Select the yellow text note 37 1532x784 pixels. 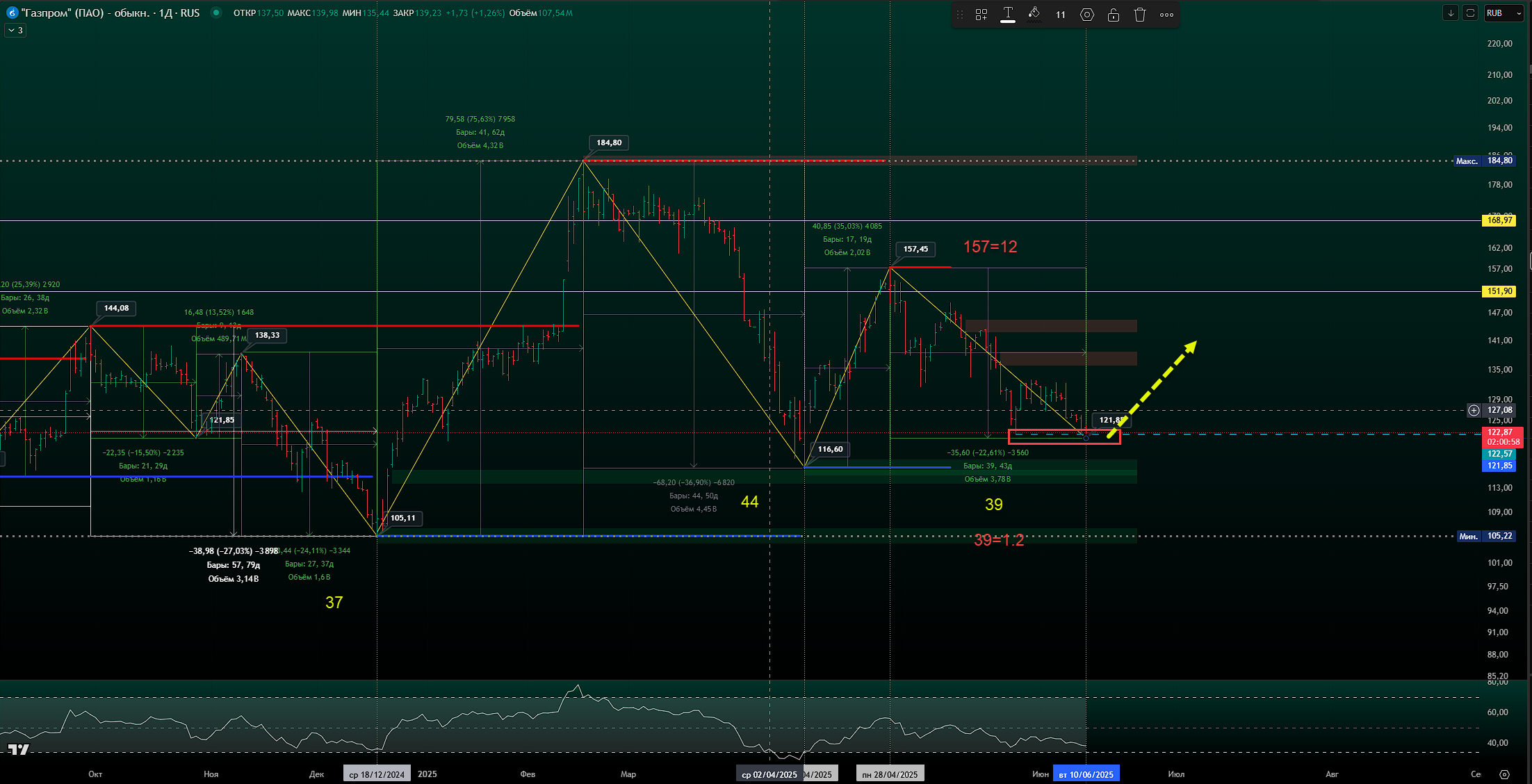(334, 603)
